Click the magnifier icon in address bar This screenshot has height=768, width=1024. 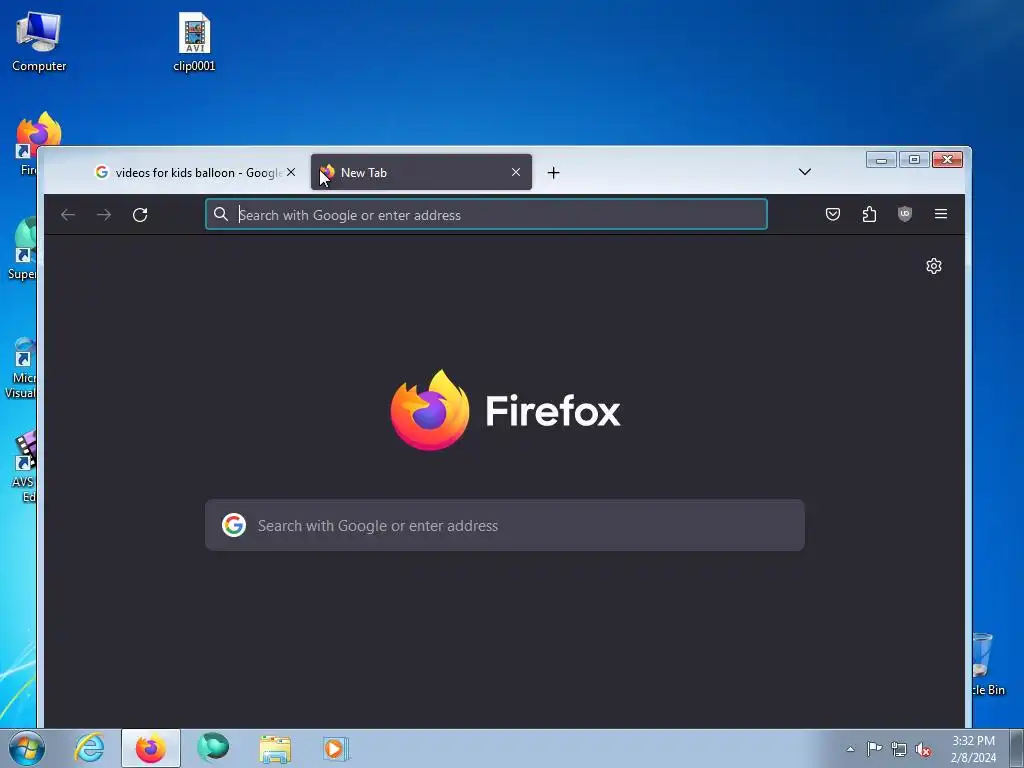pos(221,214)
